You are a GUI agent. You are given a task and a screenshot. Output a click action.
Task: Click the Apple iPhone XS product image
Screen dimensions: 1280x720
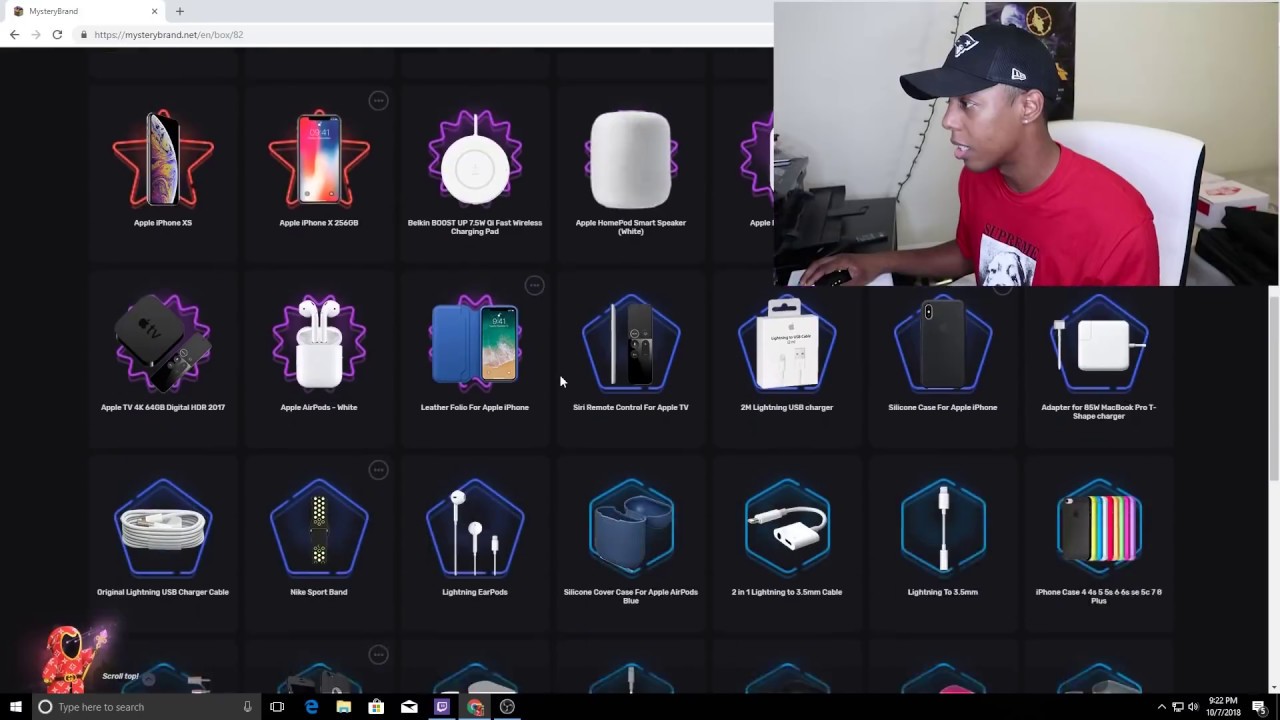(x=163, y=159)
